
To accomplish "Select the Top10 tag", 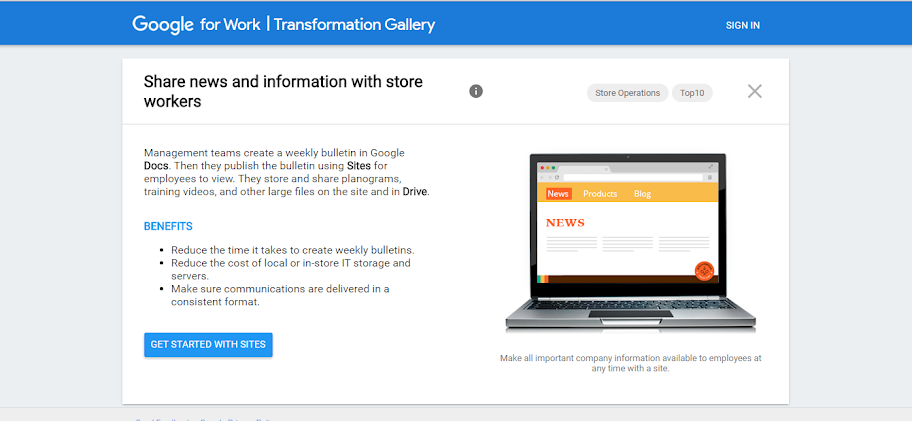I will point(692,93).
